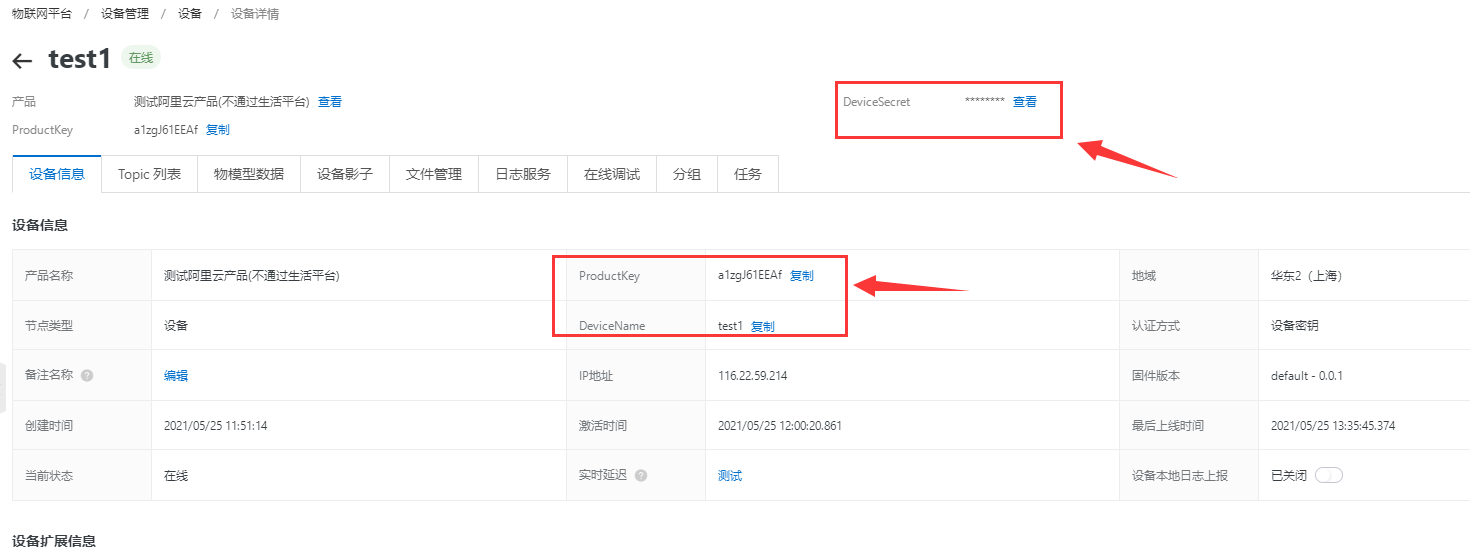Screen dimensions: 1470x554
Task: Select the 设备影子 tab
Action: click(345, 174)
